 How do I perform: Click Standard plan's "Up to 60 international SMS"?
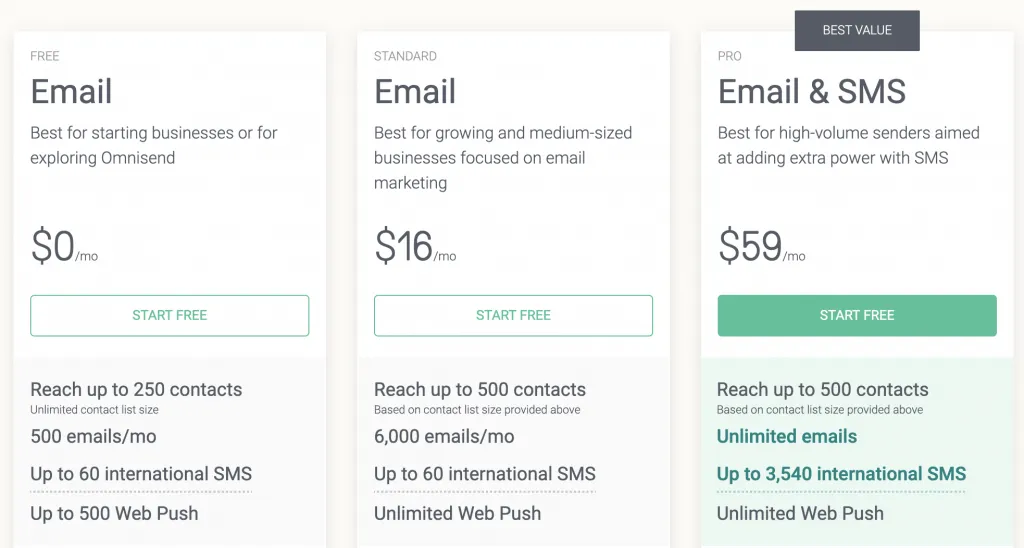click(x=485, y=474)
